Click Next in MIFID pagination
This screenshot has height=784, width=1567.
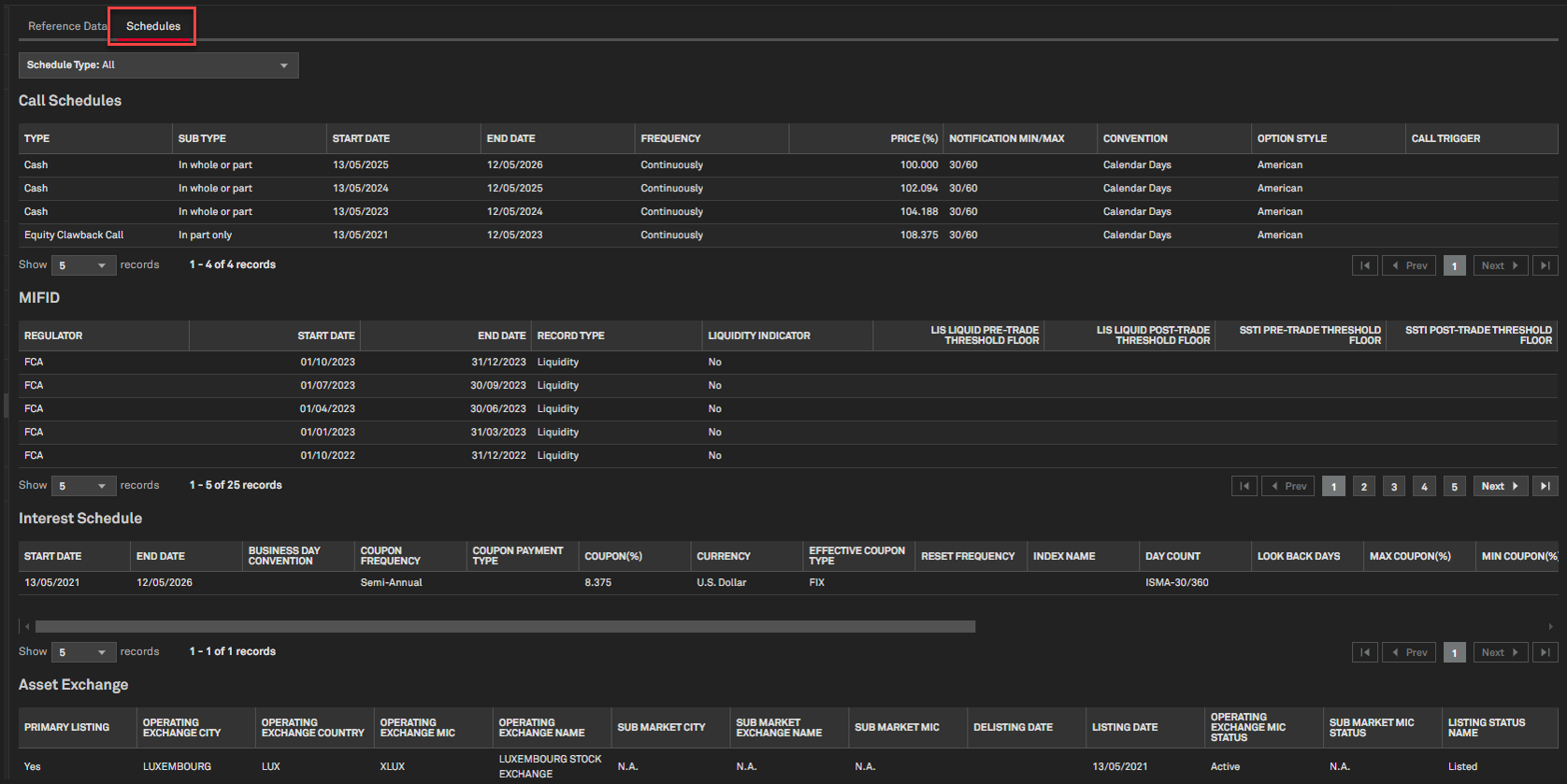coord(1499,486)
